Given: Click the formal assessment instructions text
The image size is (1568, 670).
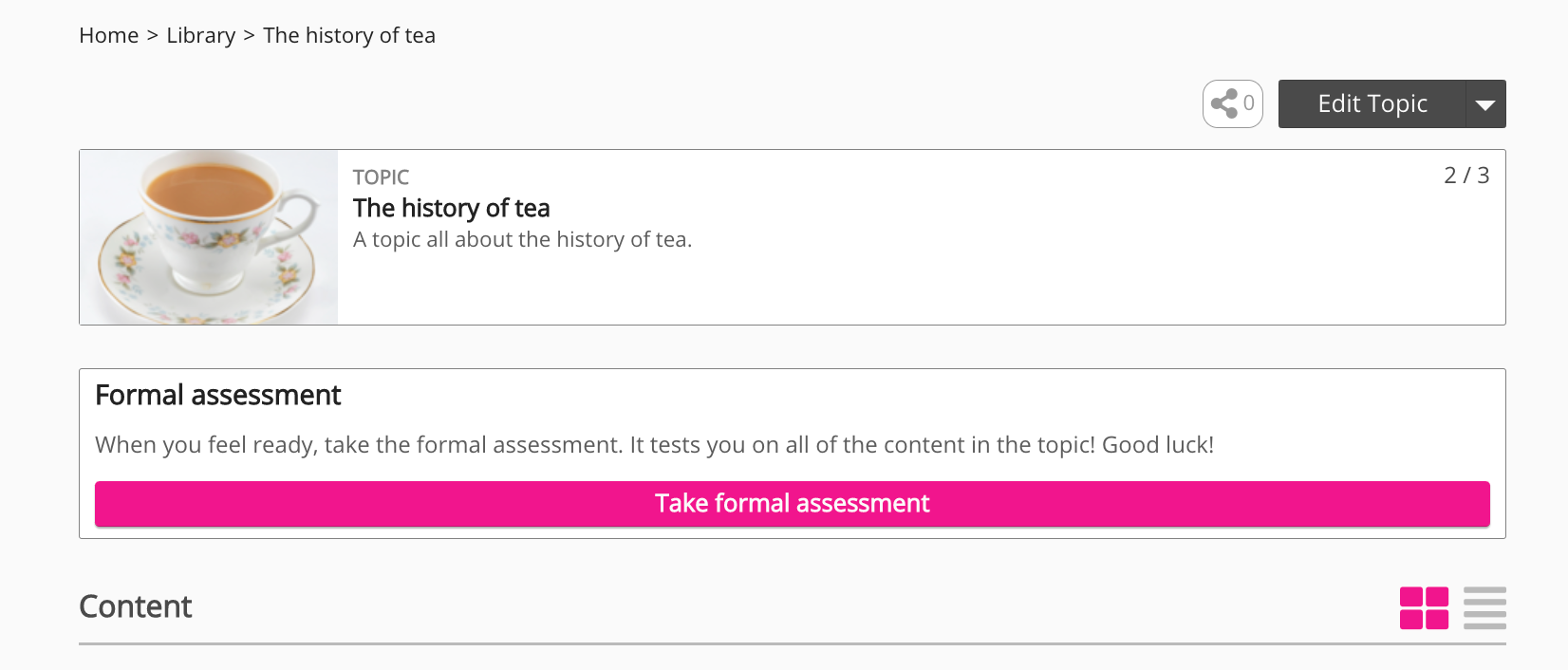Looking at the screenshot, I should point(654,445).
